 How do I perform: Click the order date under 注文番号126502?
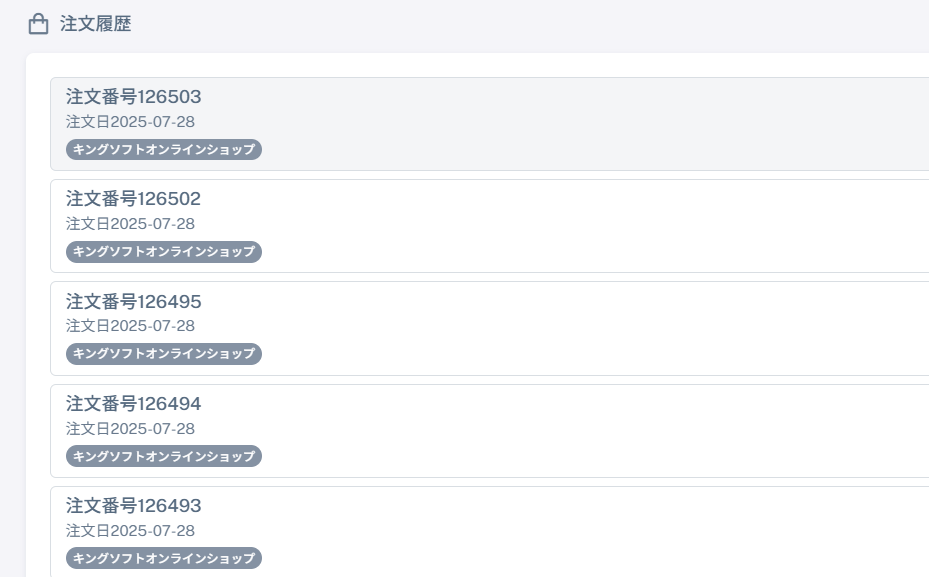[x=130, y=223]
